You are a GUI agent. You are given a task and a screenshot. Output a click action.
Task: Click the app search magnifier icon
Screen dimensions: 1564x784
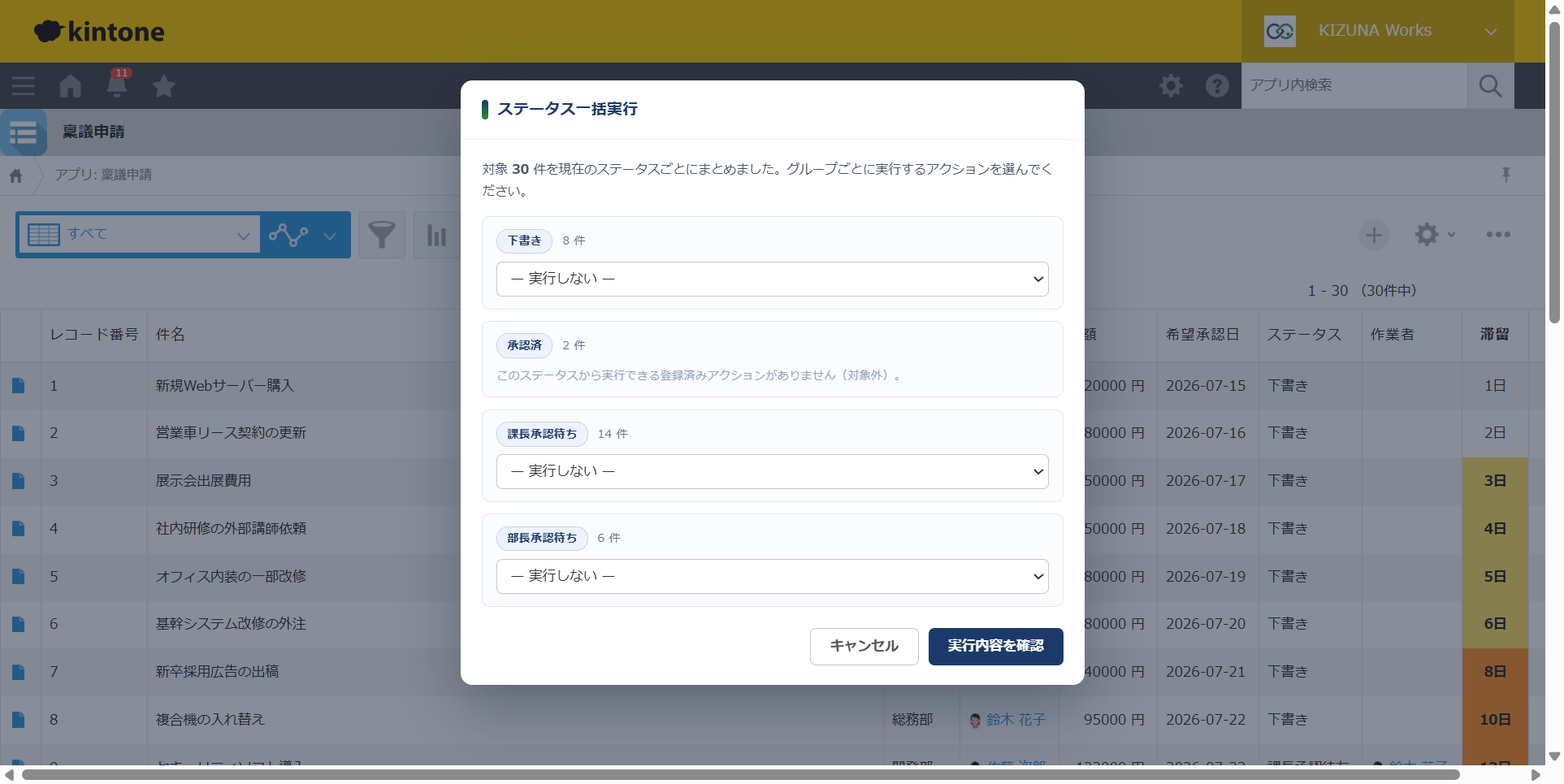pyautogui.click(x=1490, y=85)
